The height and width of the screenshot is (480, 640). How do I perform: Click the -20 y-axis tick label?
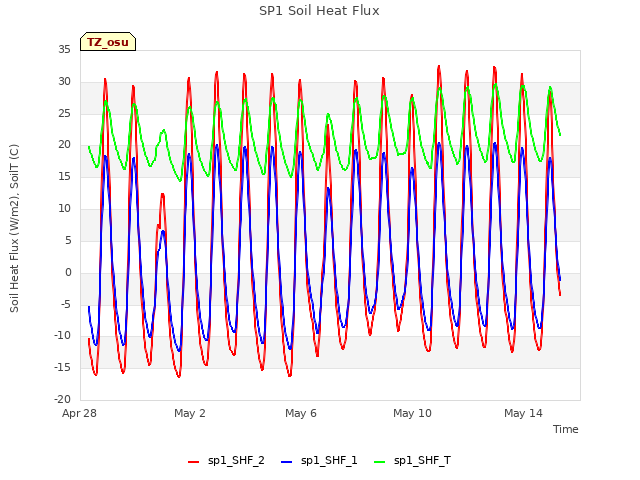tap(62, 399)
